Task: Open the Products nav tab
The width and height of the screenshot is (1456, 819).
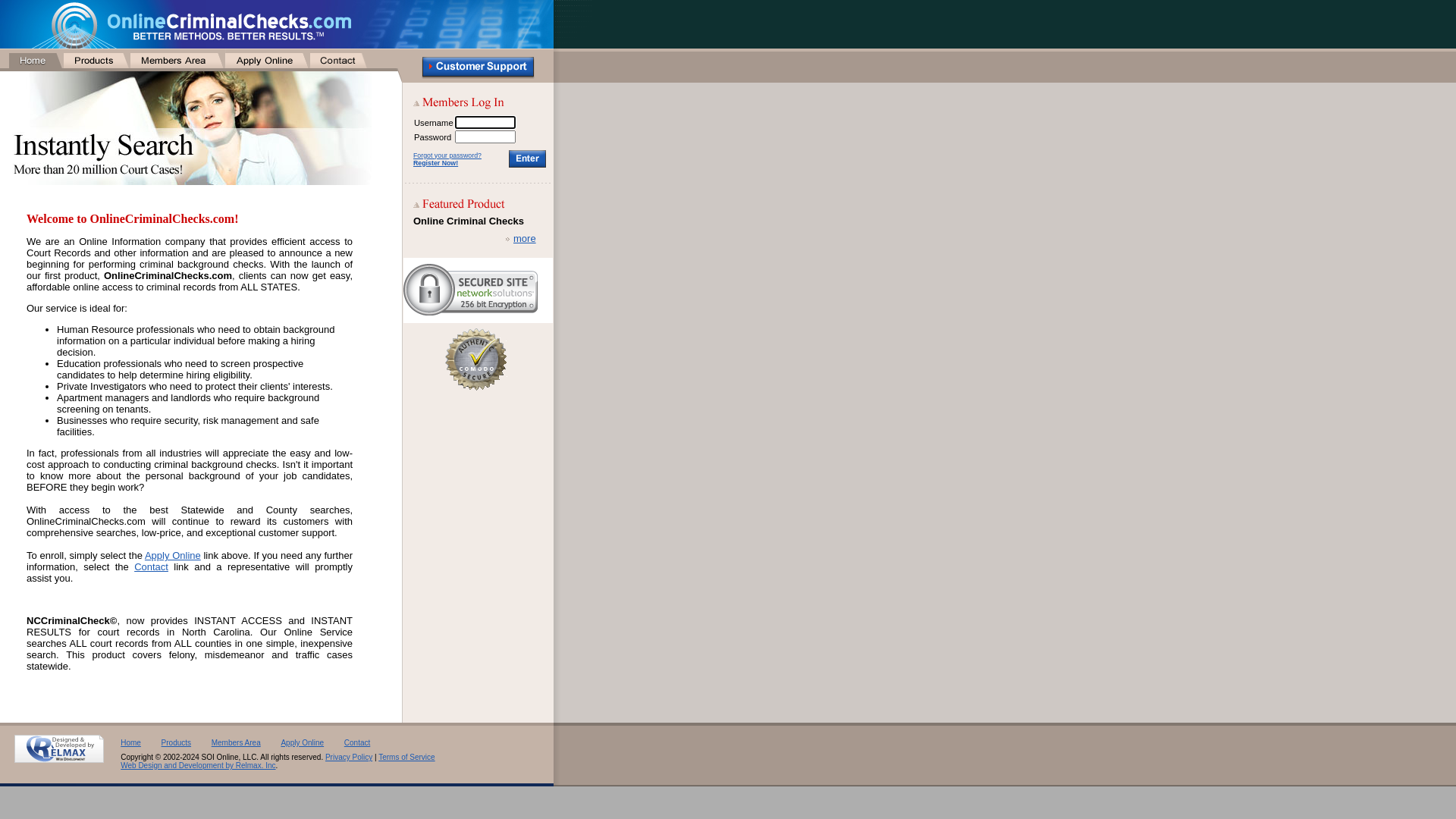Action: tap(95, 61)
